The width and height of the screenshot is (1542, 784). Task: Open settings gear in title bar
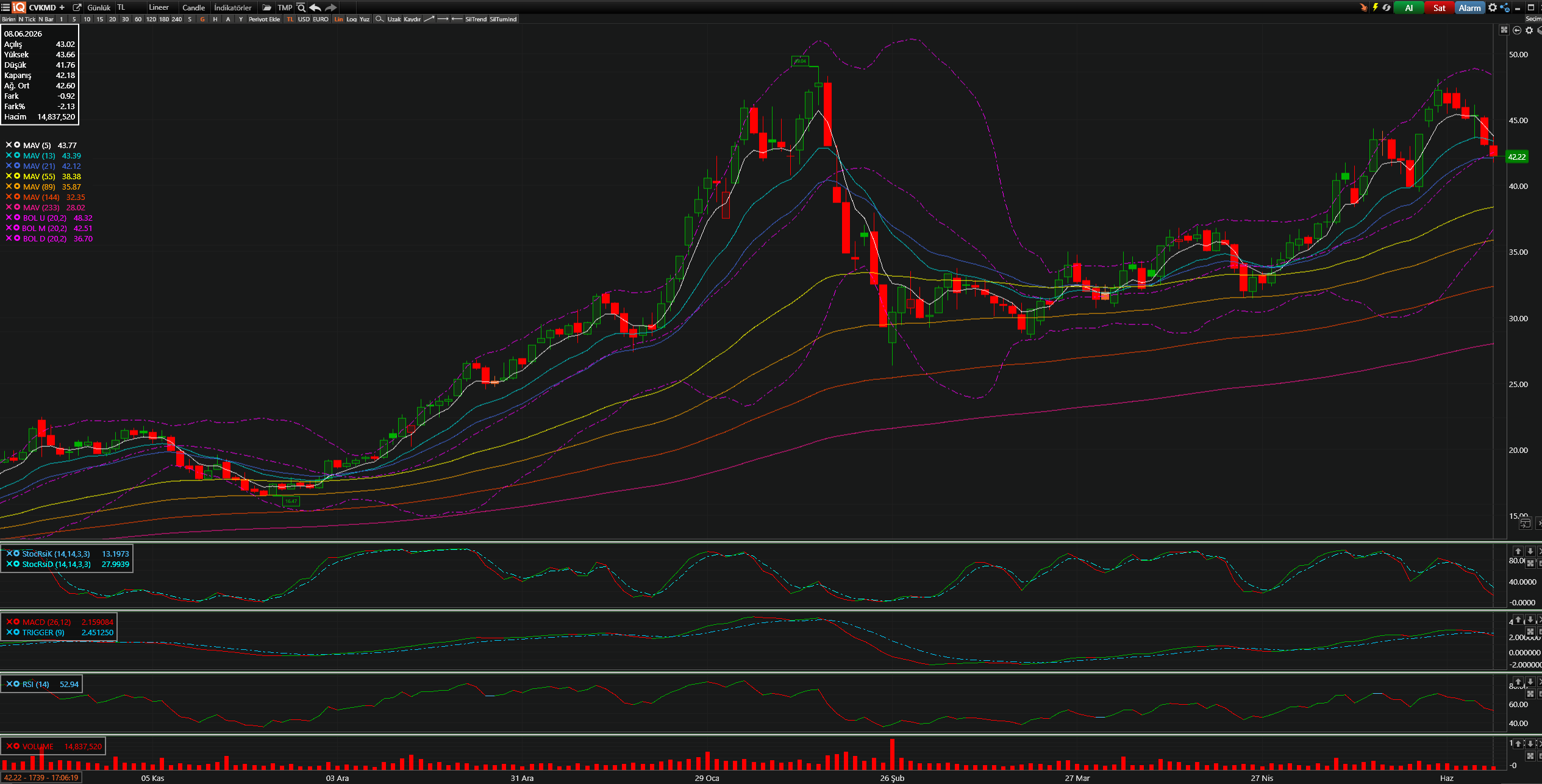click(1493, 7)
